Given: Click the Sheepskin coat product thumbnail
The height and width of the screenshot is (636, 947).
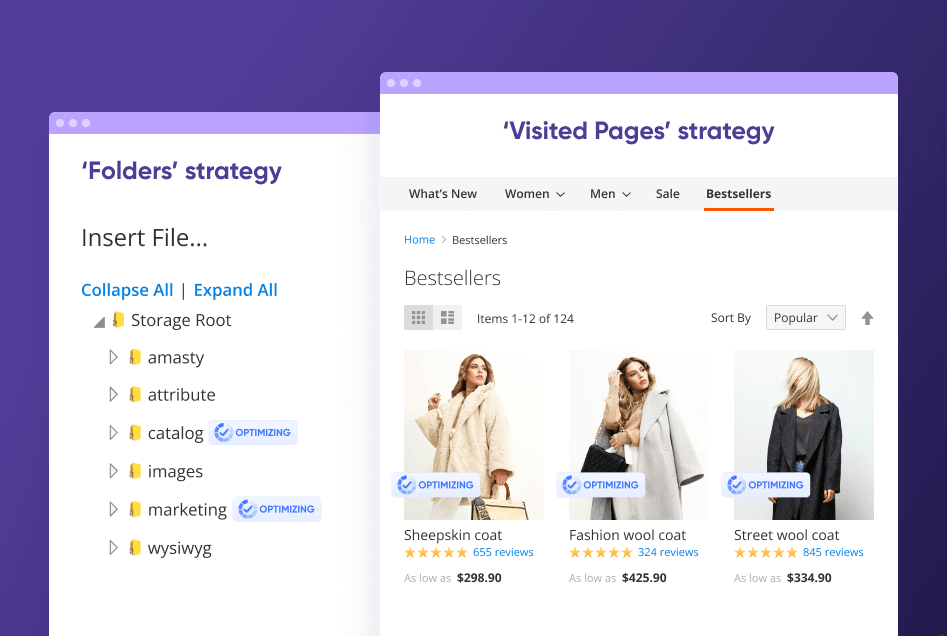Looking at the screenshot, I should (473, 430).
